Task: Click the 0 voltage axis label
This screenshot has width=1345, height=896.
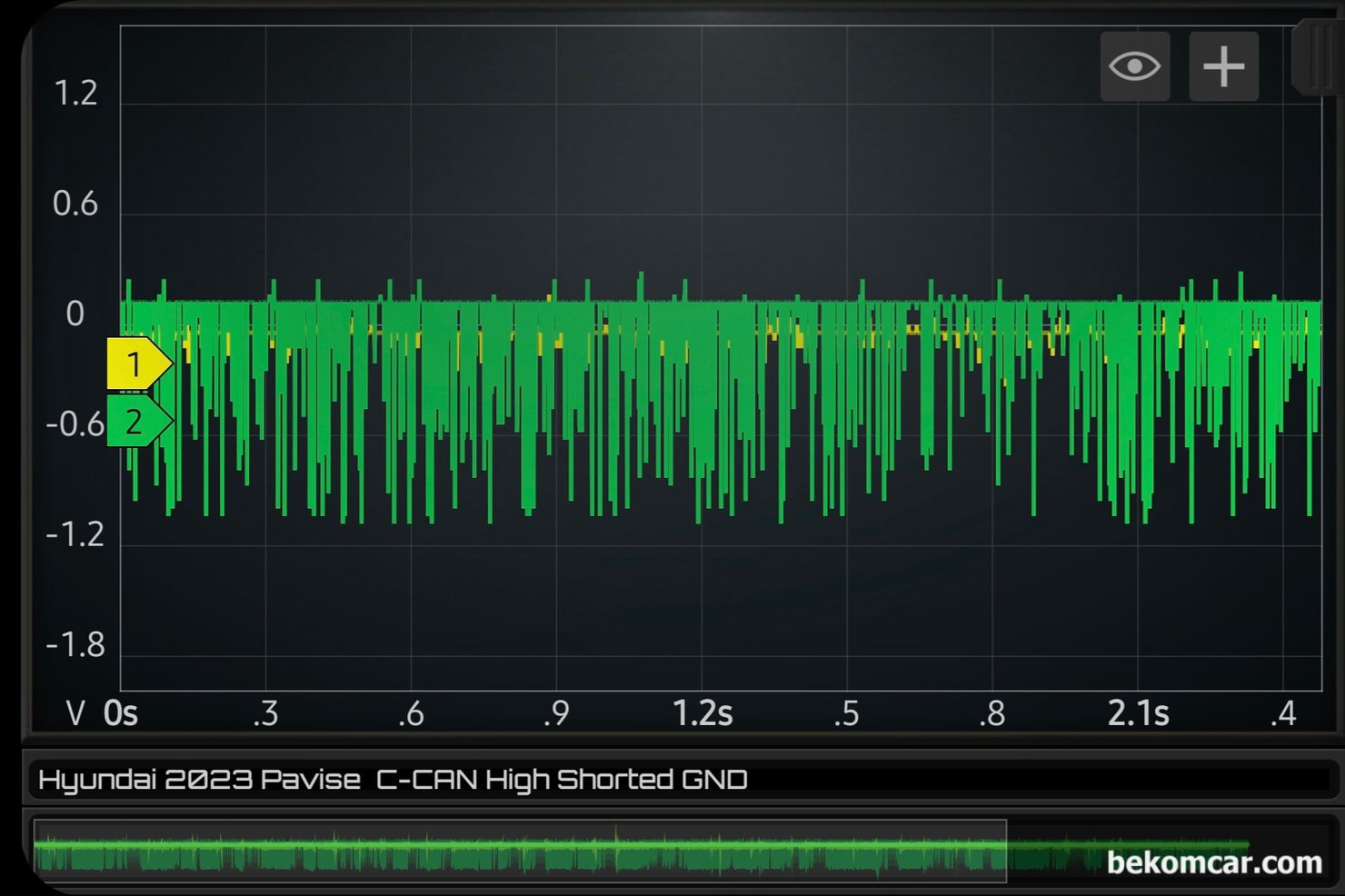Action: (75, 314)
